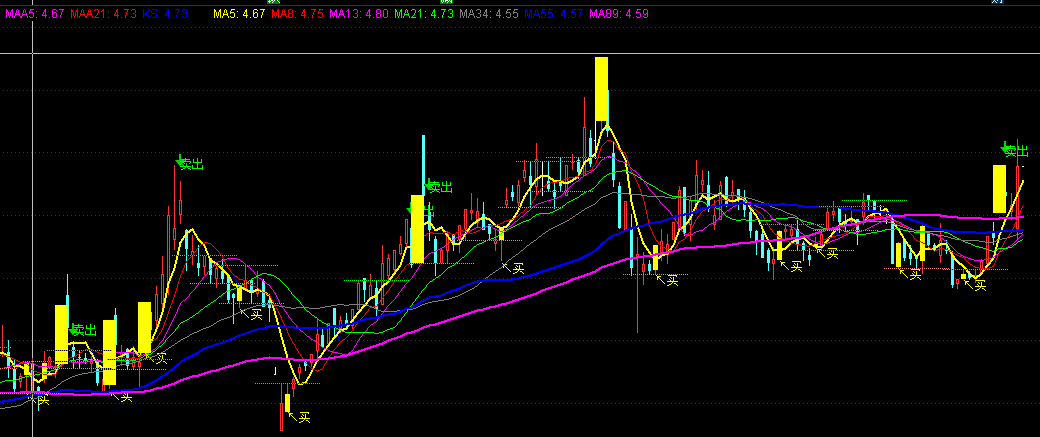Select the magenta MA89: 4.59 label
The height and width of the screenshot is (437, 1040).
(618, 15)
